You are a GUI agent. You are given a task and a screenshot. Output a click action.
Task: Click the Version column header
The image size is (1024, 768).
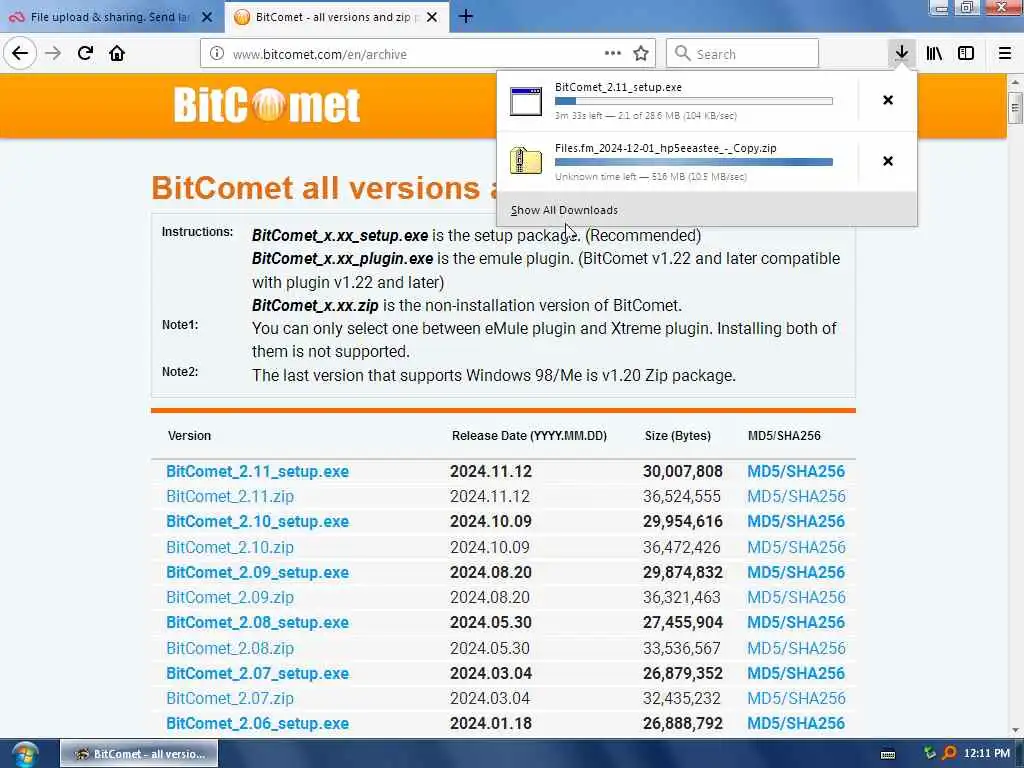[x=189, y=436]
